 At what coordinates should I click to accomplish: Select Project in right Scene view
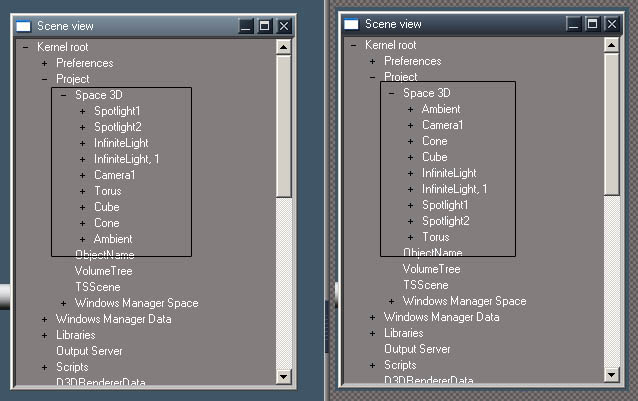point(401,77)
